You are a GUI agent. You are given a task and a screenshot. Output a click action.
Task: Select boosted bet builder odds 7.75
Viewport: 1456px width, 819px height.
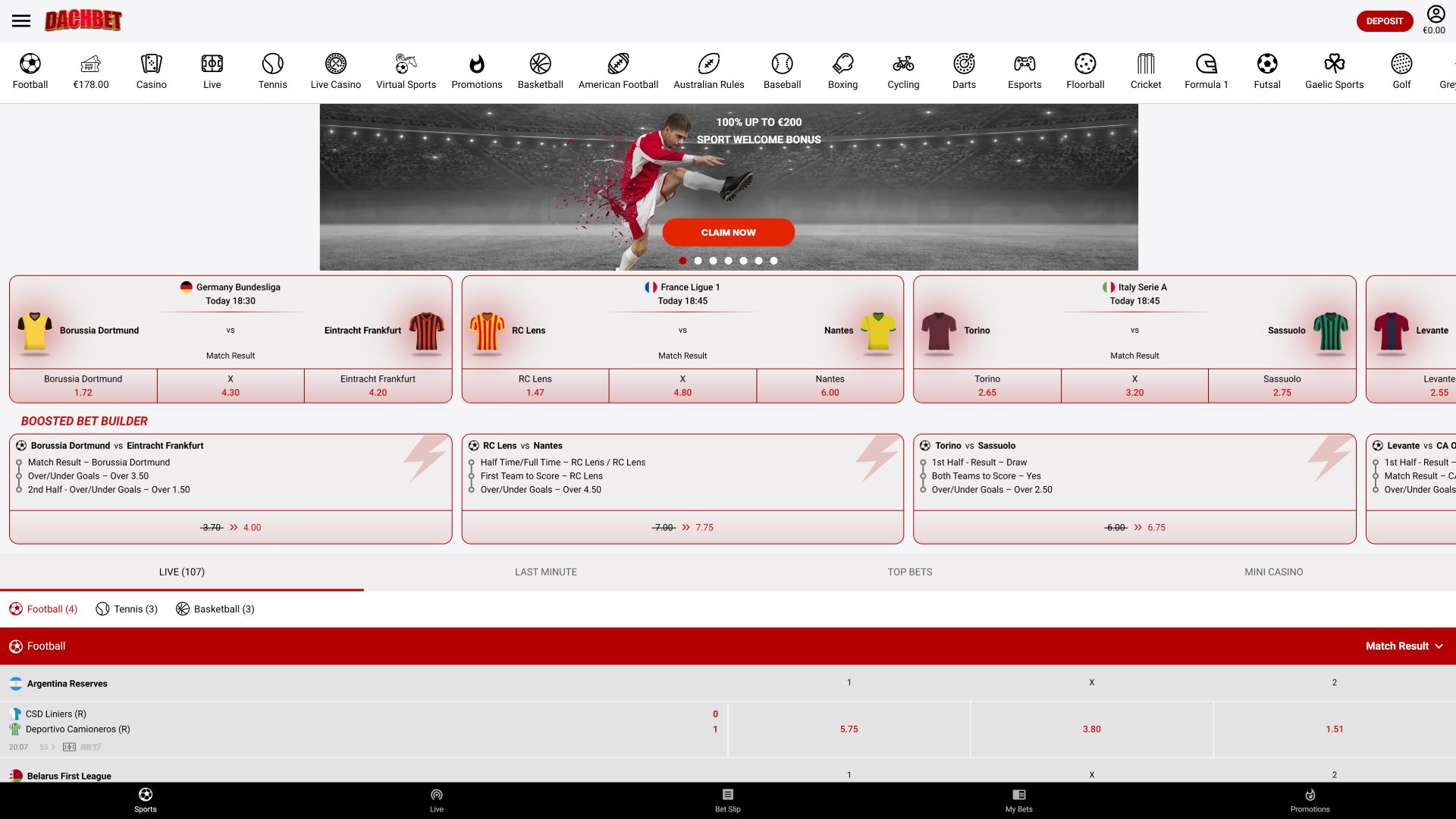point(682,527)
